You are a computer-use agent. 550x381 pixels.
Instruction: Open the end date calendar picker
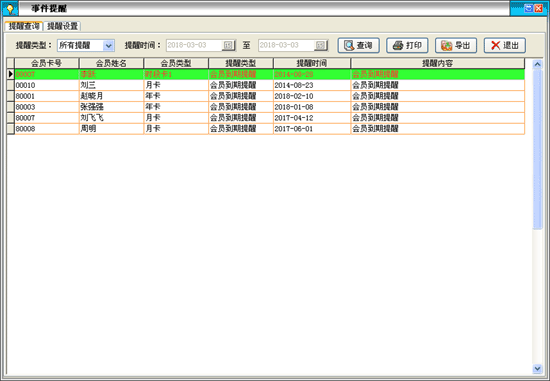[321, 45]
